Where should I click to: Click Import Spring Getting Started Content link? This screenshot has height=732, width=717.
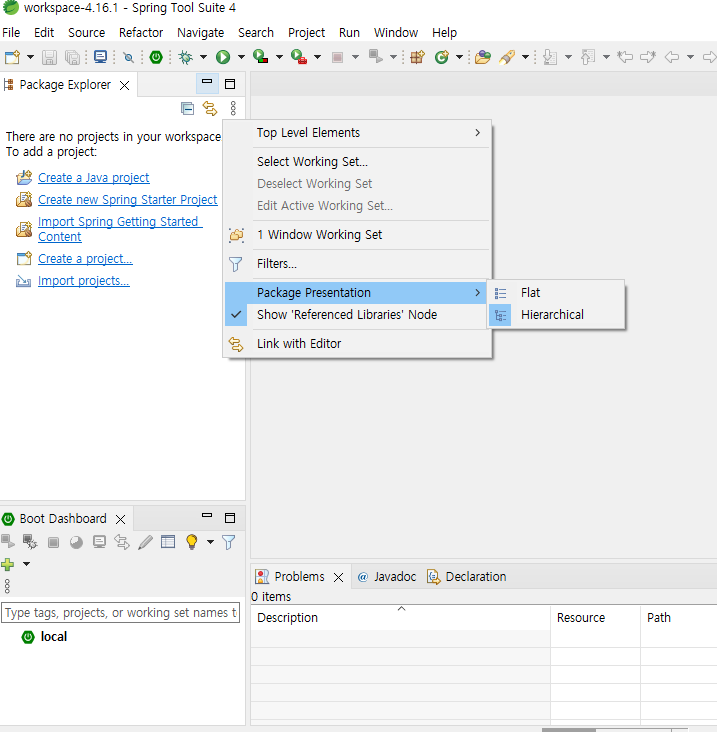[120, 229]
